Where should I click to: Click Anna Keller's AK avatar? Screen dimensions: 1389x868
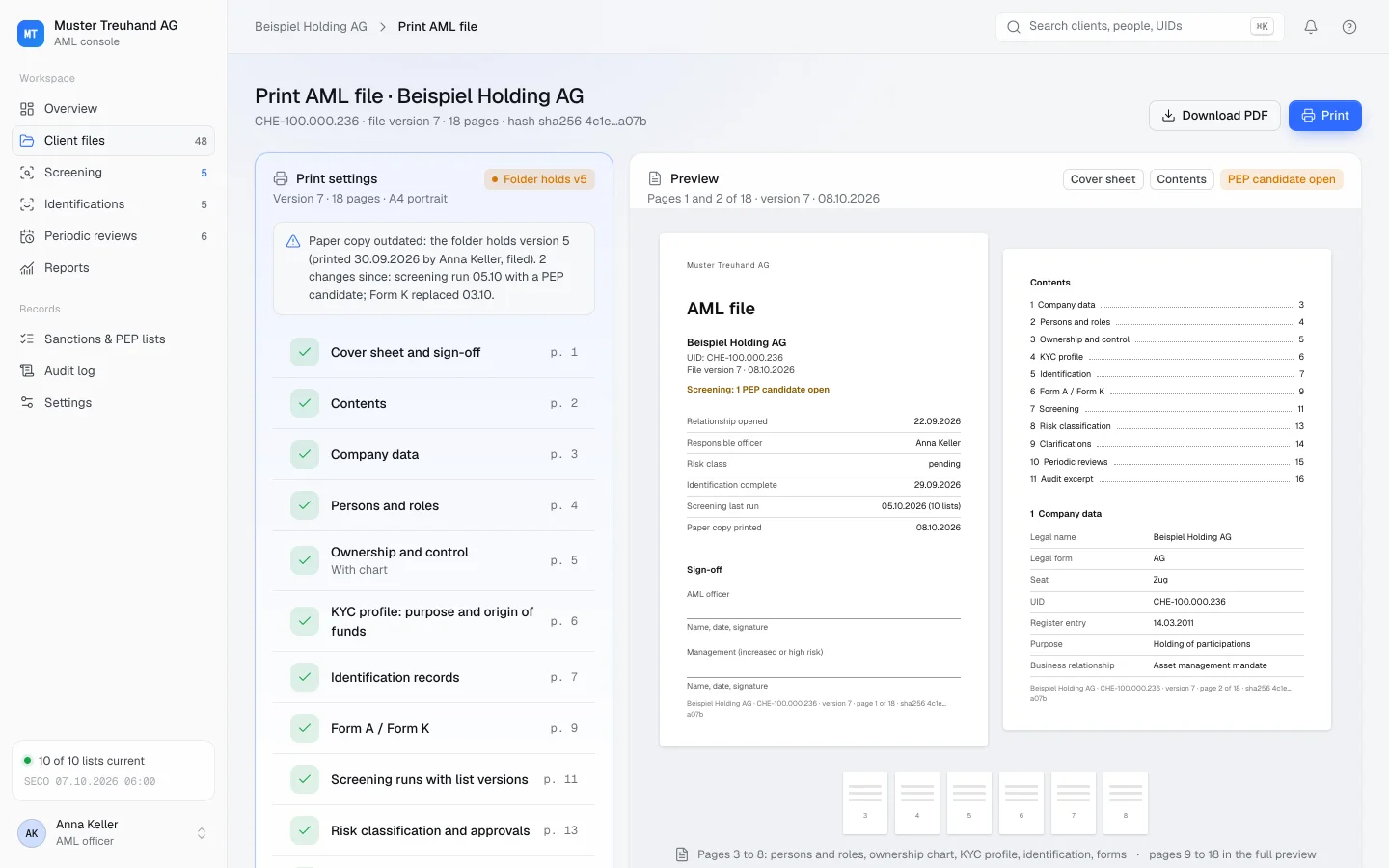(x=32, y=833)
